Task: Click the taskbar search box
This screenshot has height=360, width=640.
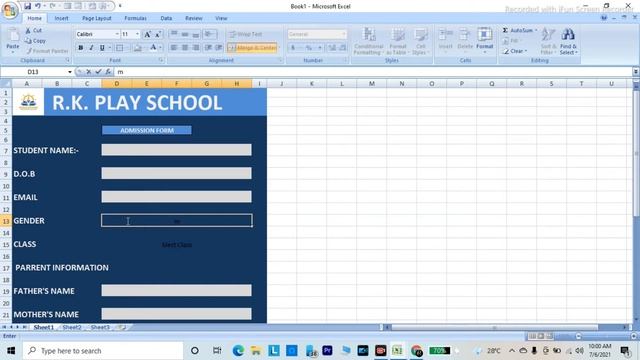Action: click(x=102, y=351)
